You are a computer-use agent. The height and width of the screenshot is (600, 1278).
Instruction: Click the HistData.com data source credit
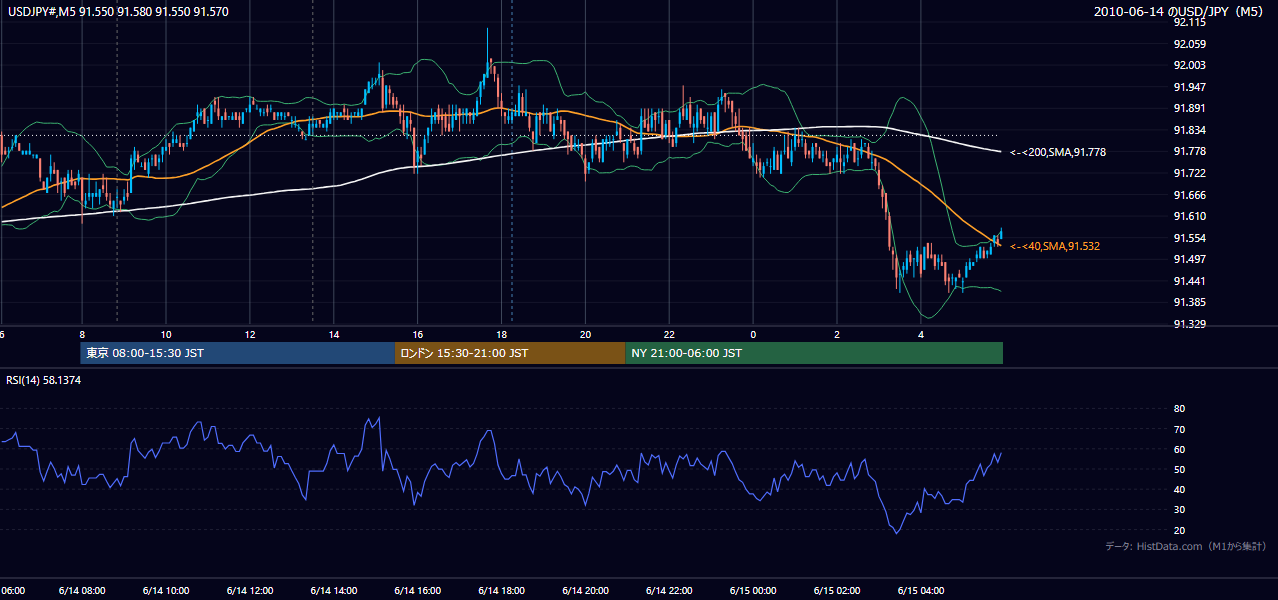click(1186, 546)
